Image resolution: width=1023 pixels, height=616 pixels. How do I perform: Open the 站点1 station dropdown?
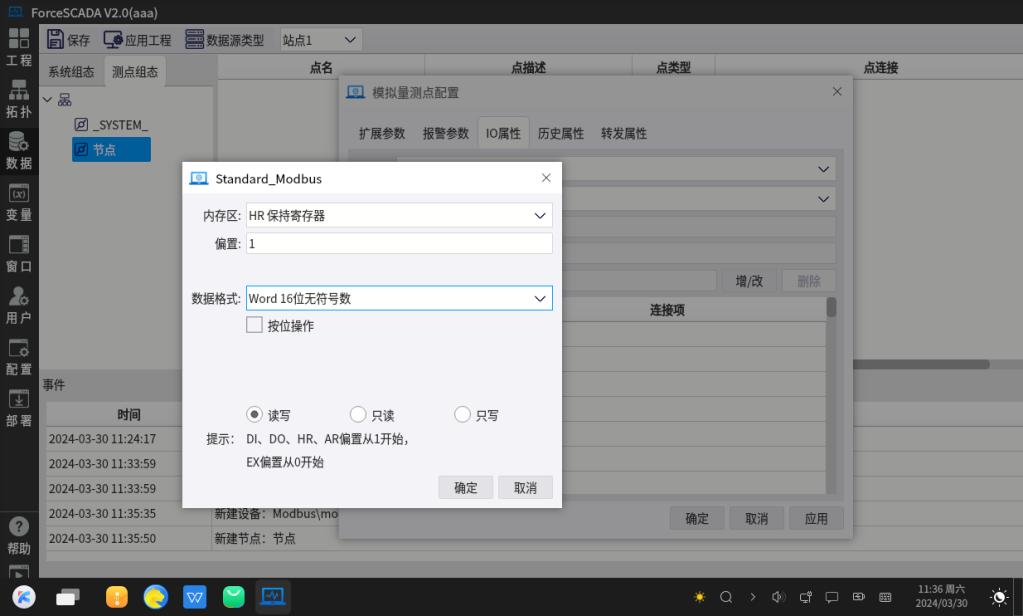[320, 40]
